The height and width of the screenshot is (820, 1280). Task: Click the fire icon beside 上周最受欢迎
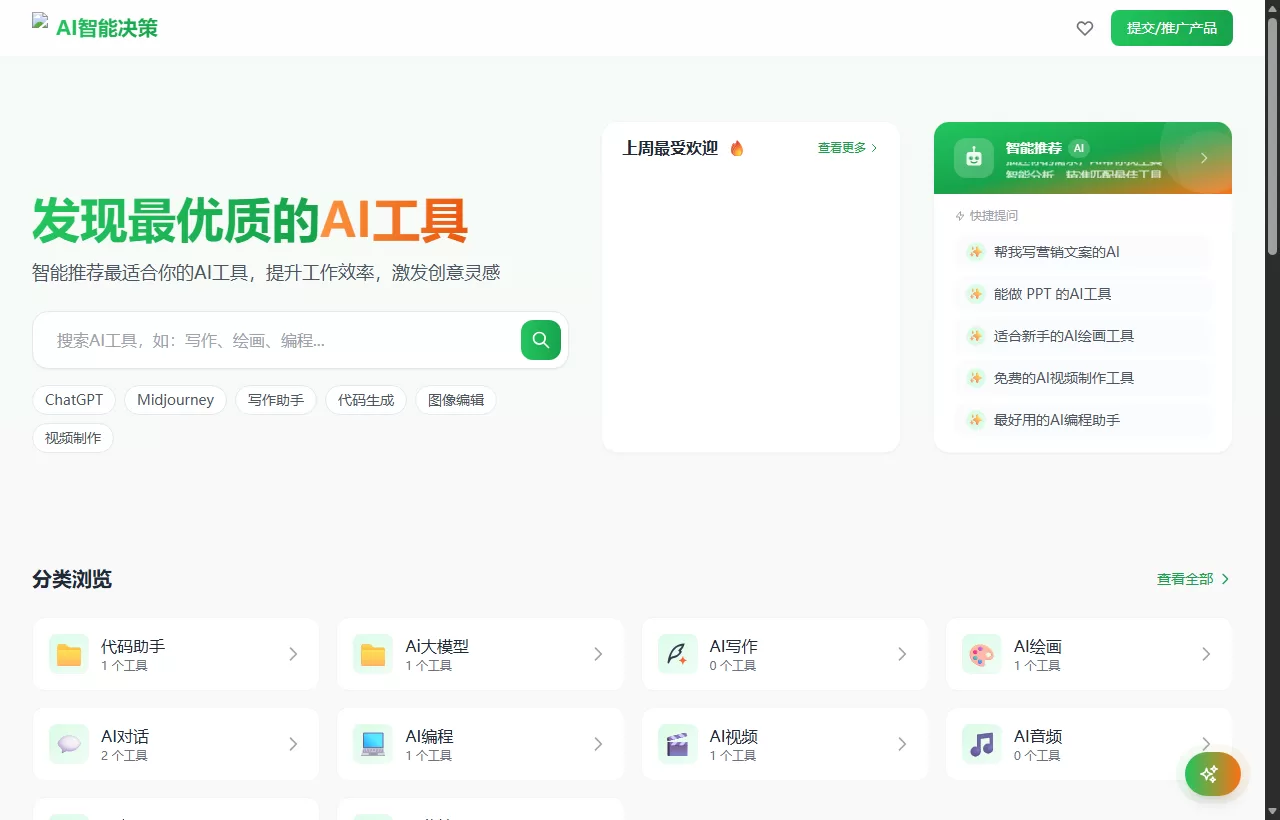(x=737, y=148)
